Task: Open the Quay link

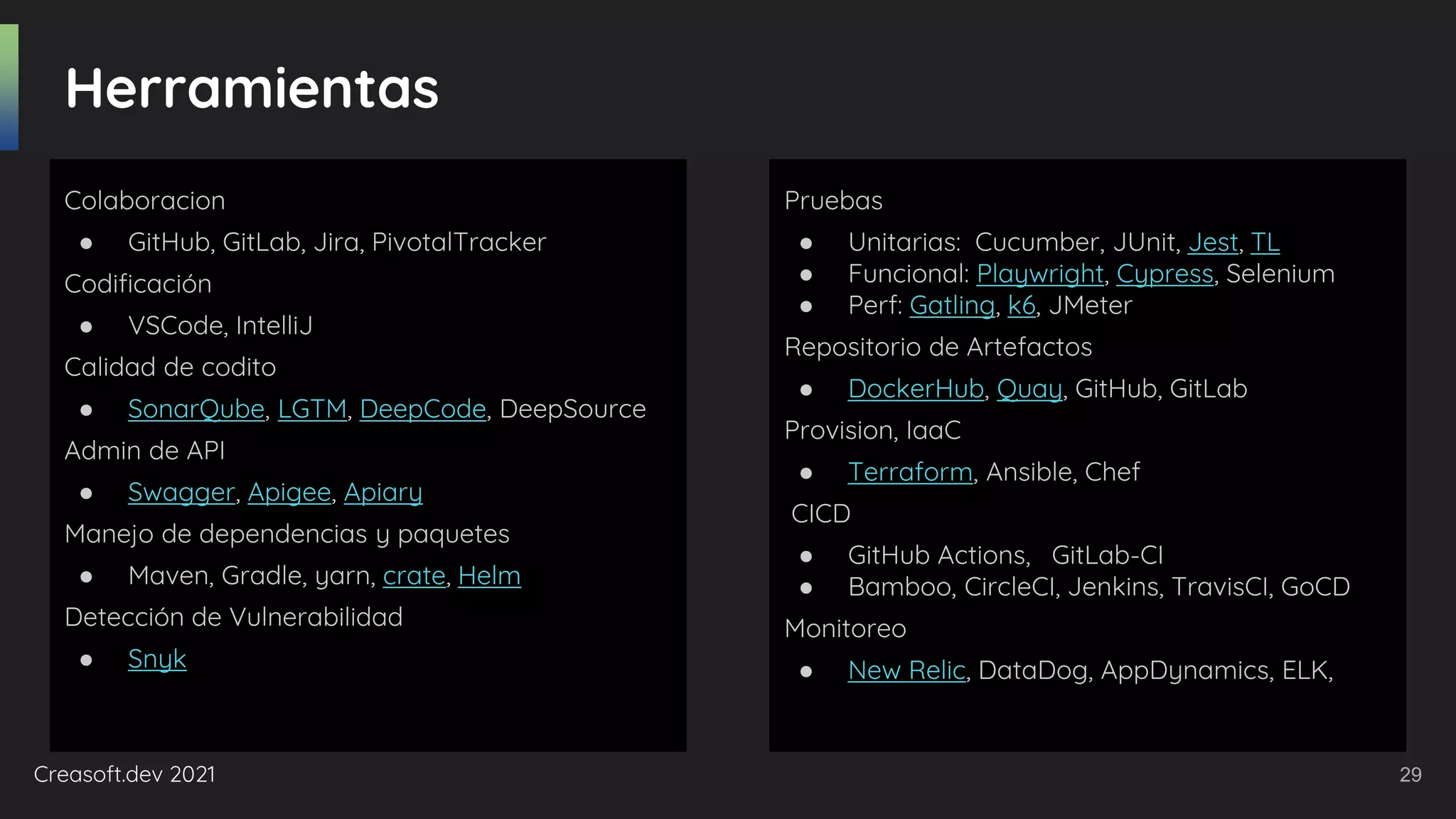Action: (x=1029, y=388)
